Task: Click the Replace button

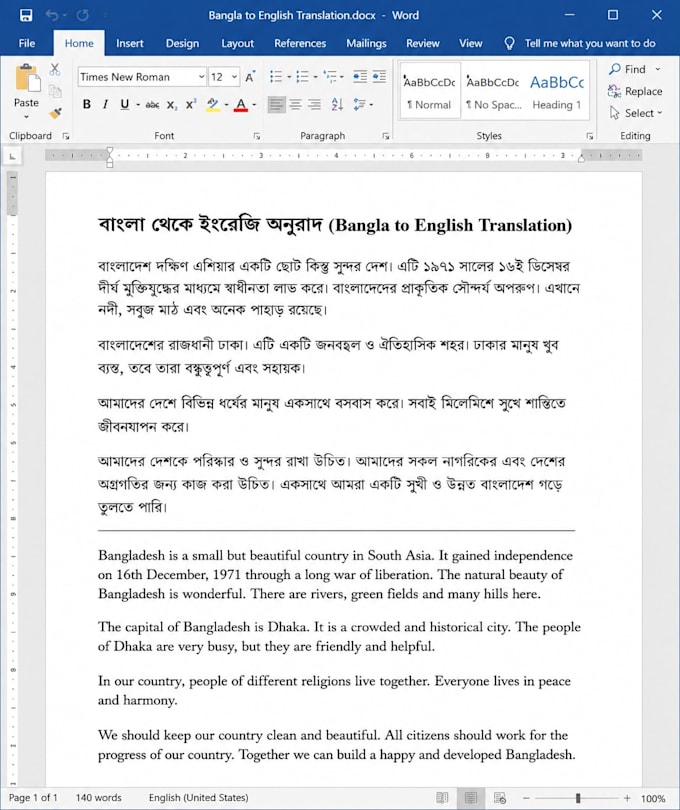Action: tap(635, 91)
